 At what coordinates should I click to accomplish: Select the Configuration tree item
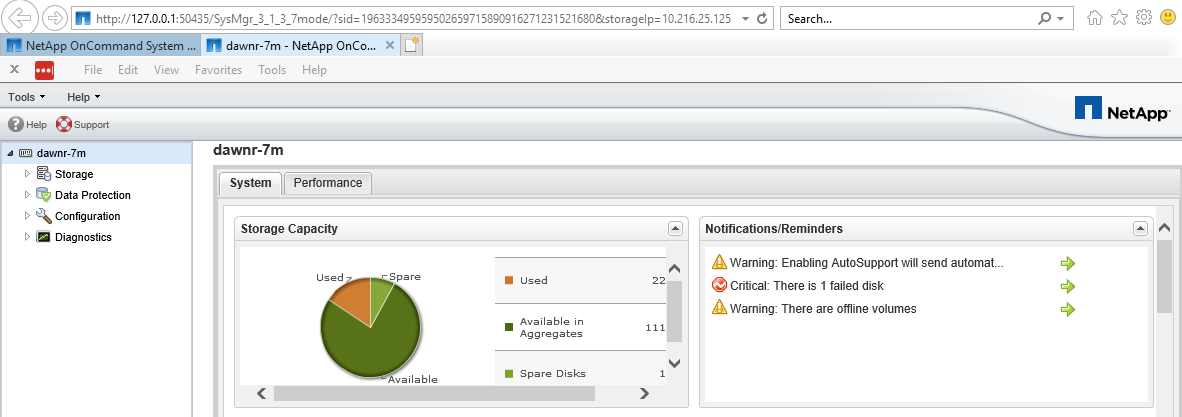(87, 216)
